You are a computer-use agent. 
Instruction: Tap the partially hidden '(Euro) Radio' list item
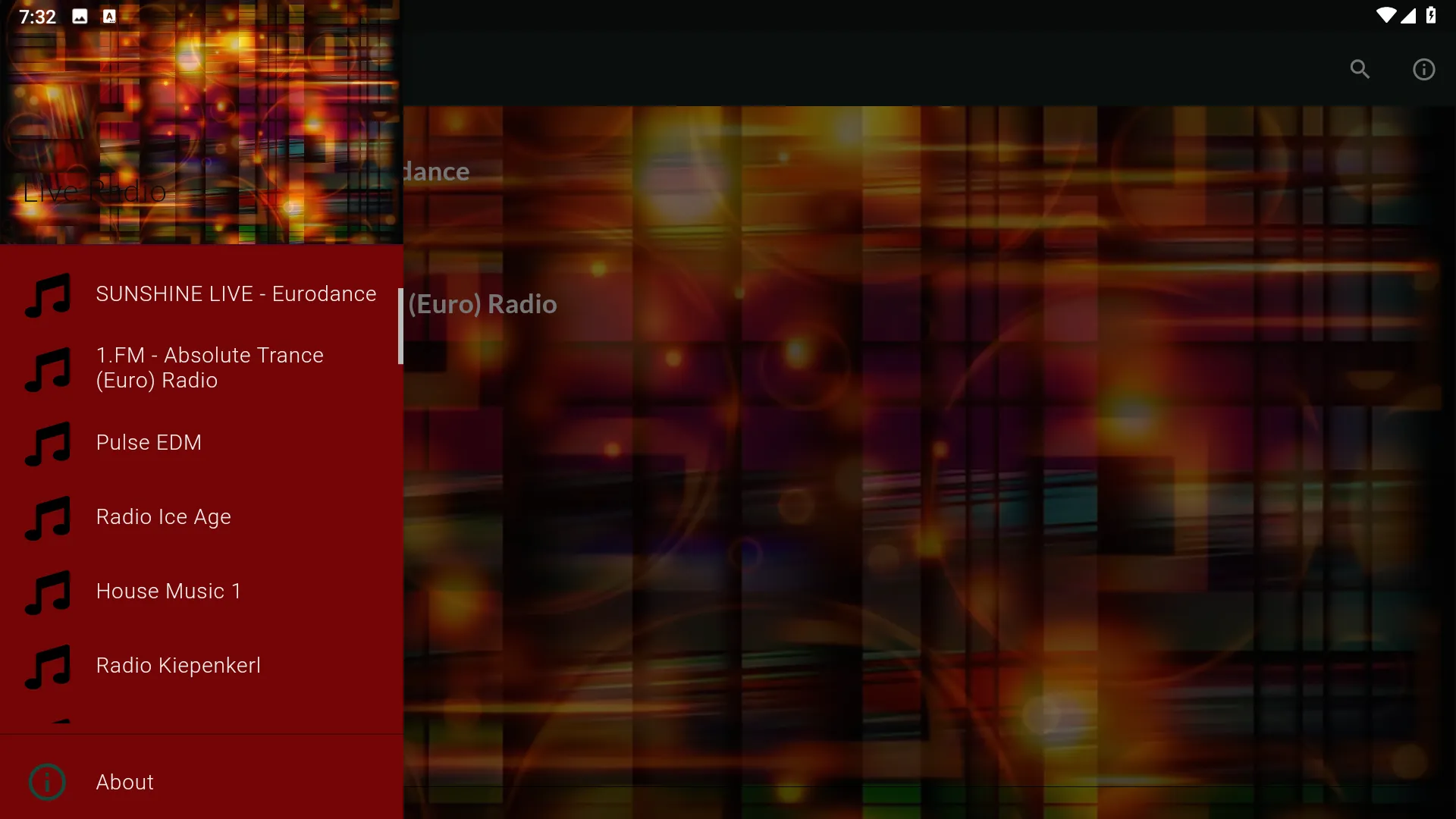[x=482, y=305]
